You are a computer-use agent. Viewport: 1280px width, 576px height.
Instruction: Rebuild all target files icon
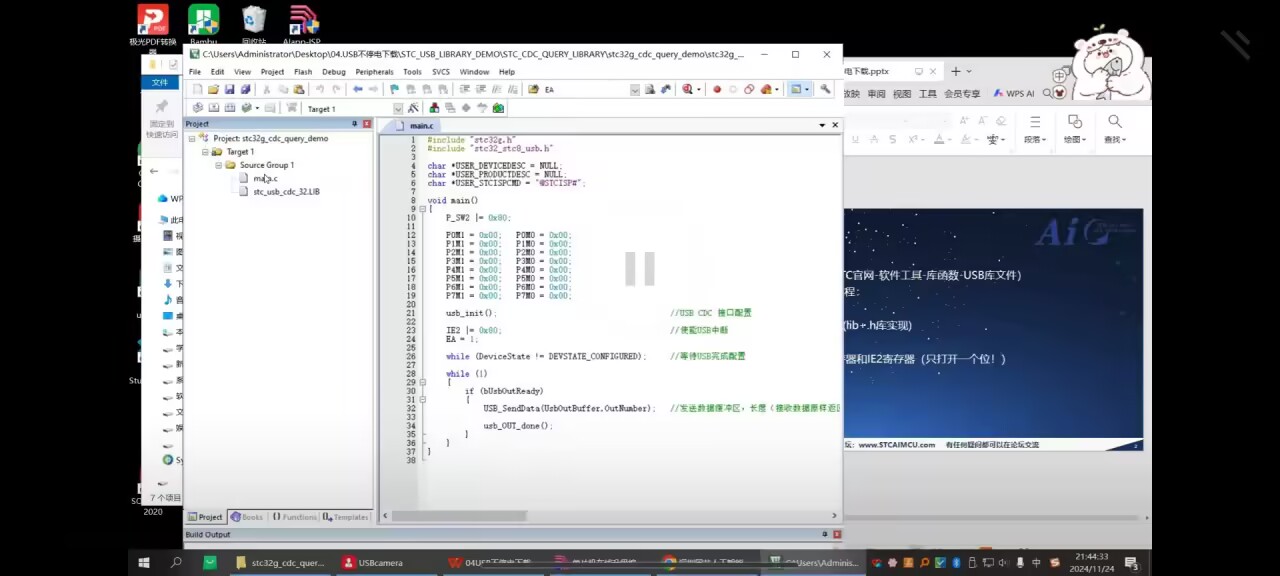[229, 108]
